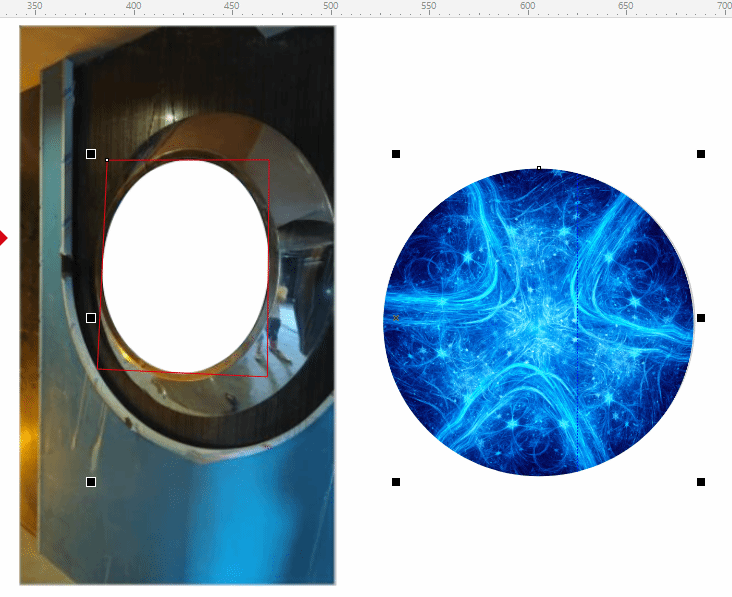
Task: Click the small x marker on circle's left edge
Action: click(395, 318)
